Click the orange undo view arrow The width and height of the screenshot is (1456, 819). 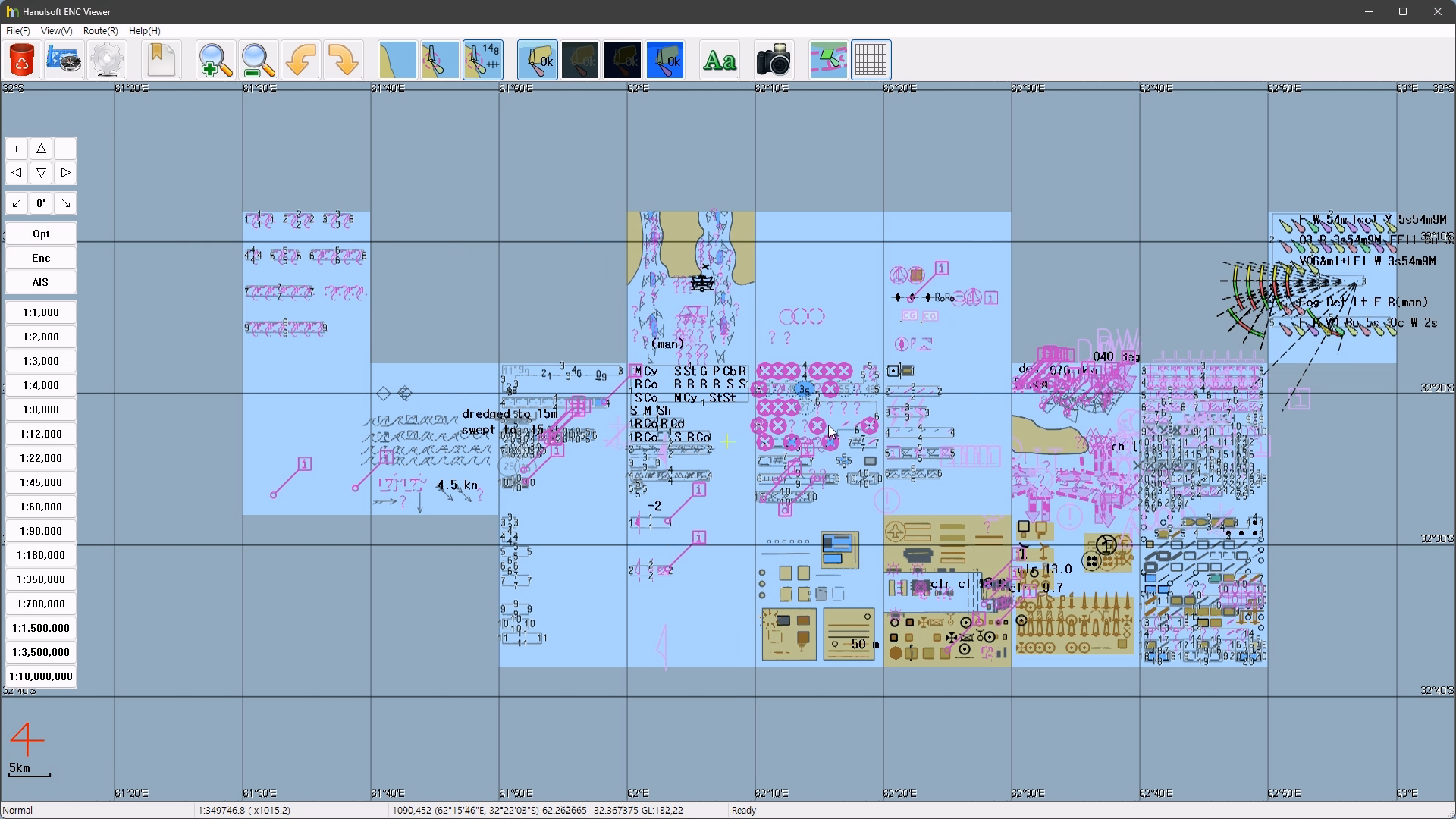point(301,60)
